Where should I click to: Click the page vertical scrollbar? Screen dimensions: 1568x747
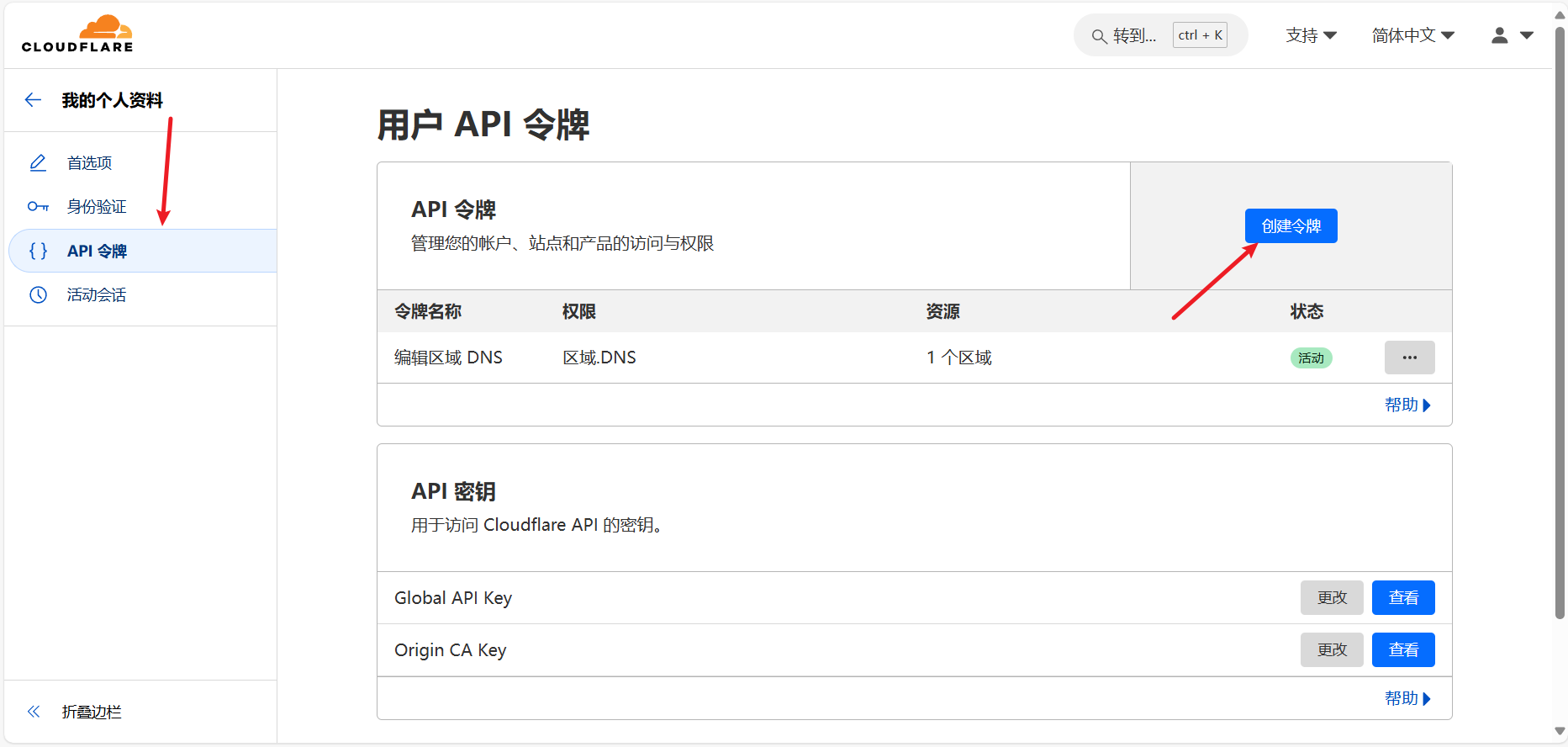click(x=1560, y=324)
